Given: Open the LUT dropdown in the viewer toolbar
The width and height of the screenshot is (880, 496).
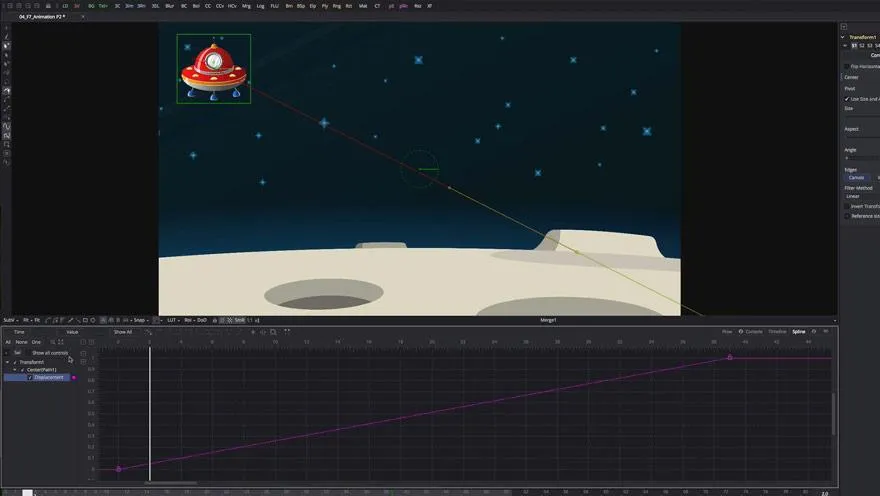Looking at the screenshot, I should point(173,320).
